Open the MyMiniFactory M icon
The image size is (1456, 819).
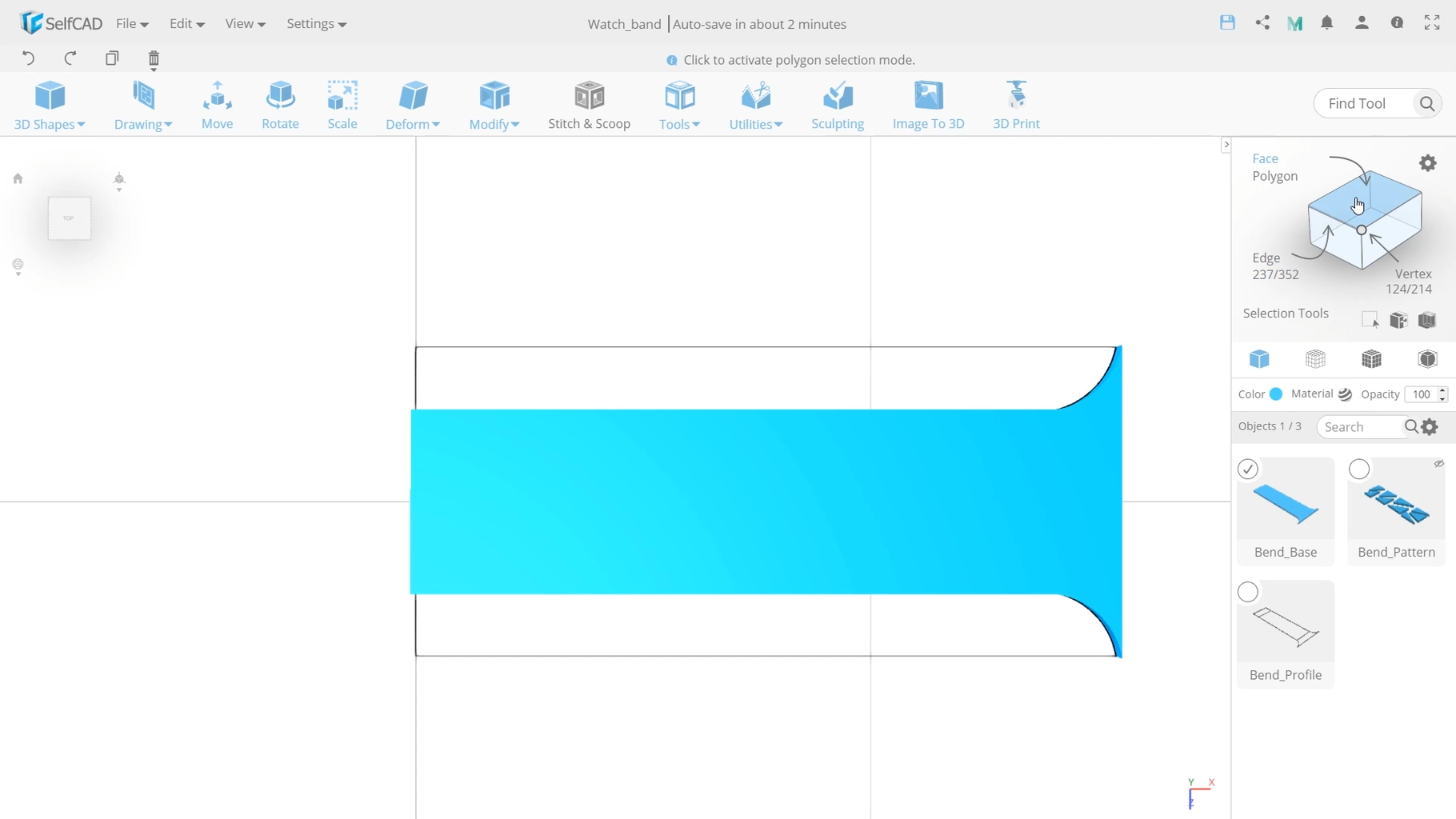[1295, 23]
